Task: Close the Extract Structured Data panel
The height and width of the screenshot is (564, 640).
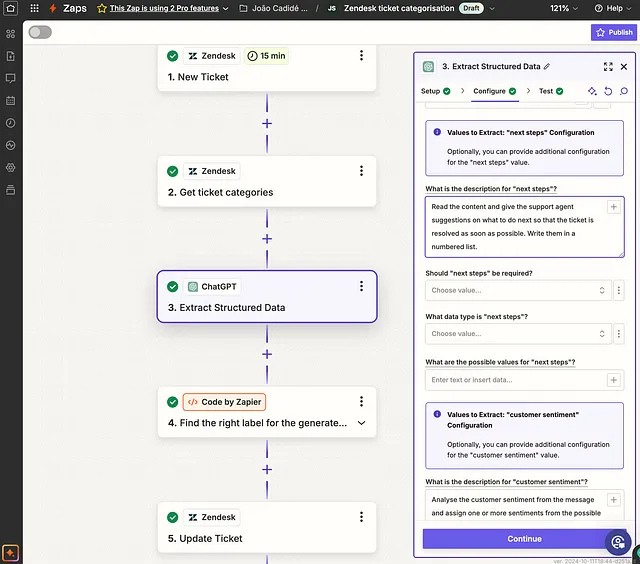Action: (x=624, y=67)
